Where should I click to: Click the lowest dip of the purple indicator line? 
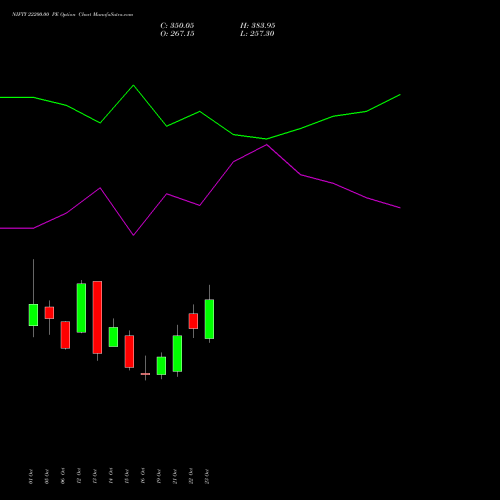point(133,235)
